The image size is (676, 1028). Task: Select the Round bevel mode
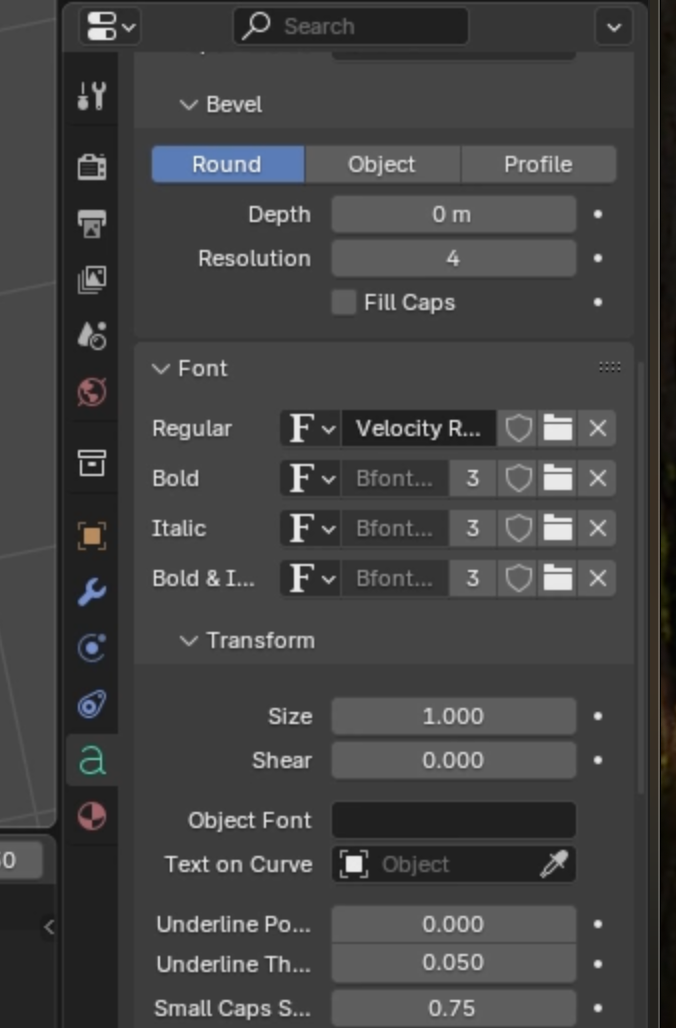pos(228,164)
